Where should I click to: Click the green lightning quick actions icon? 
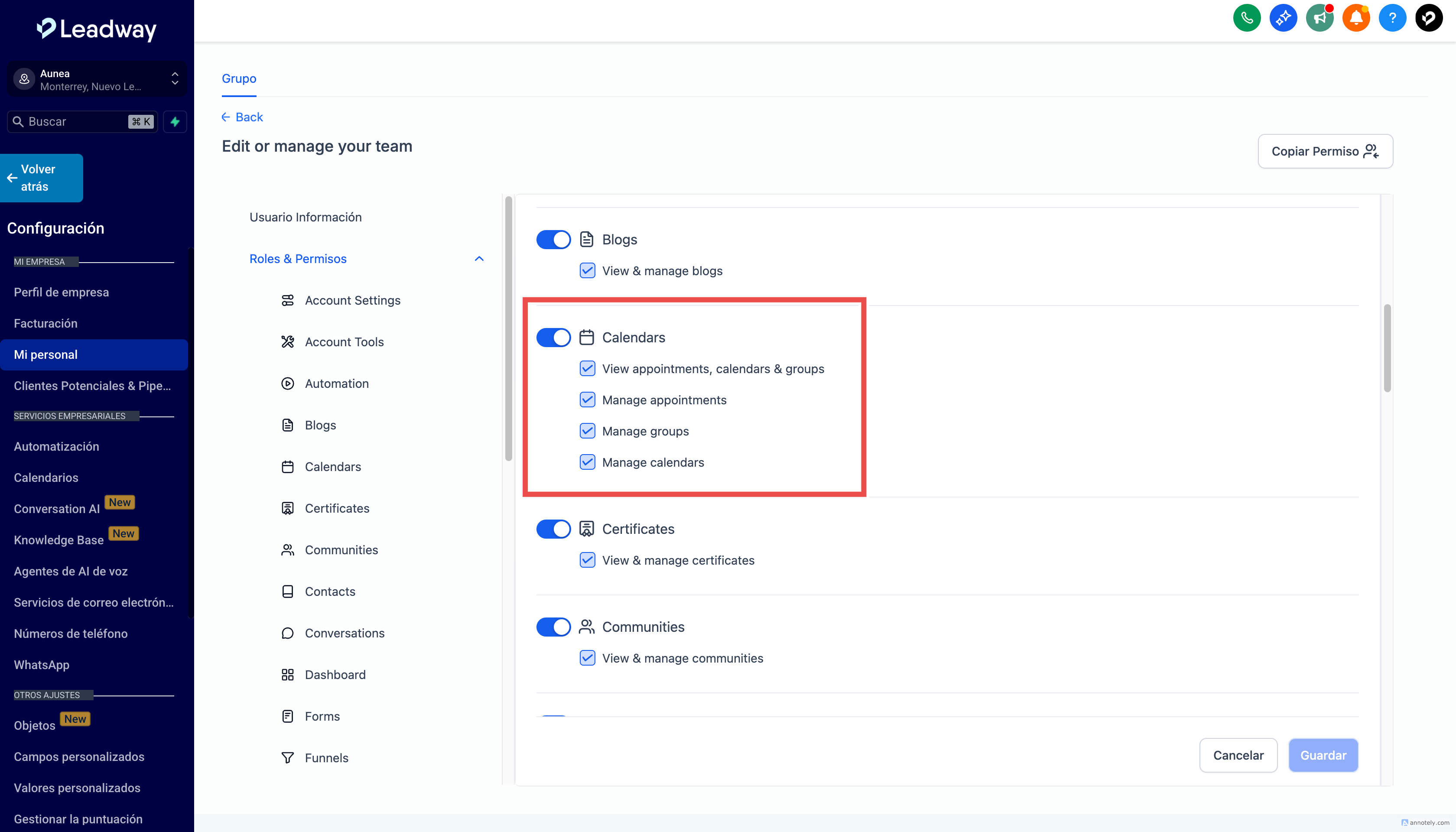point(175,122)
